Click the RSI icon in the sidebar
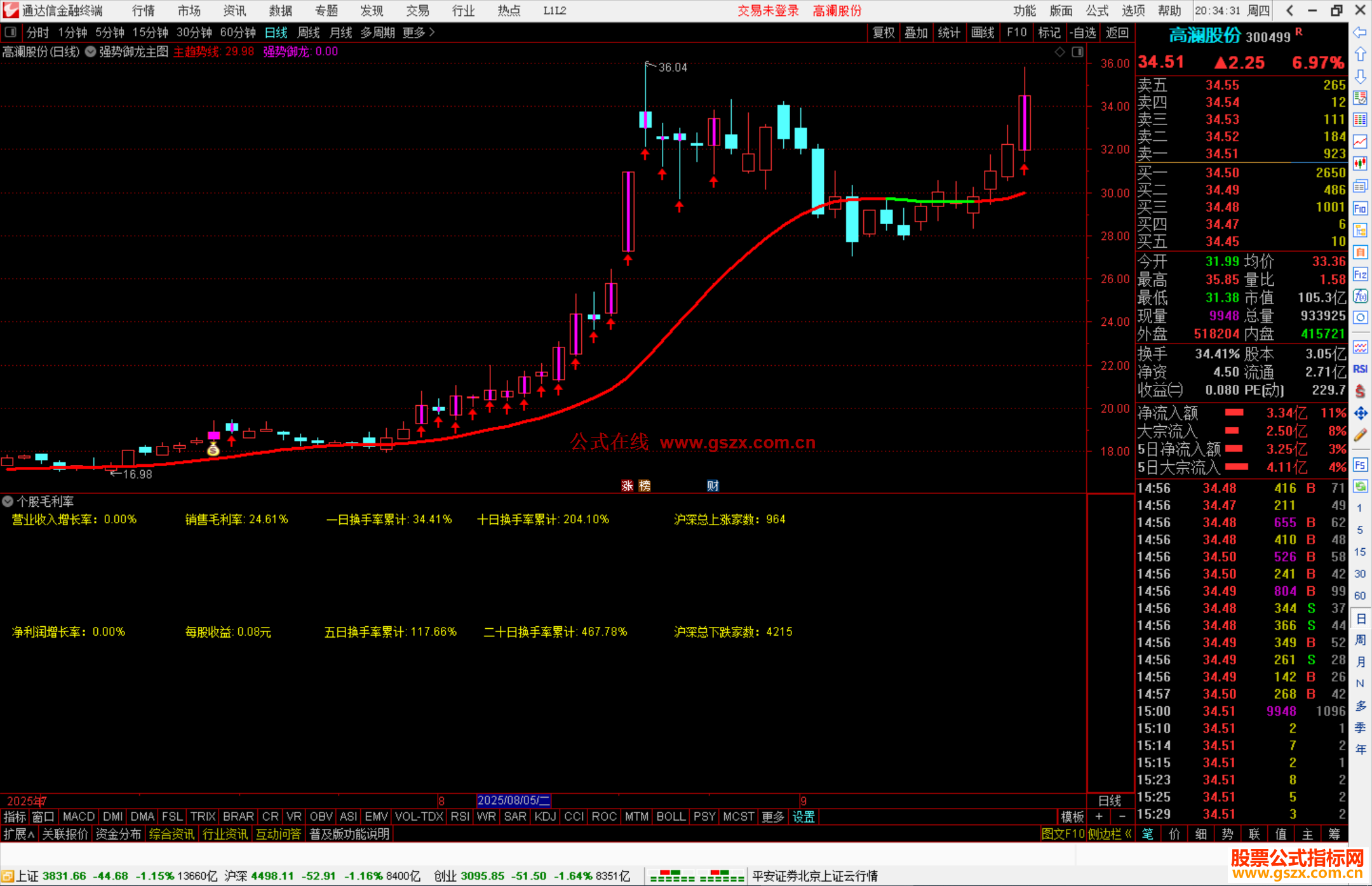 1360,369
